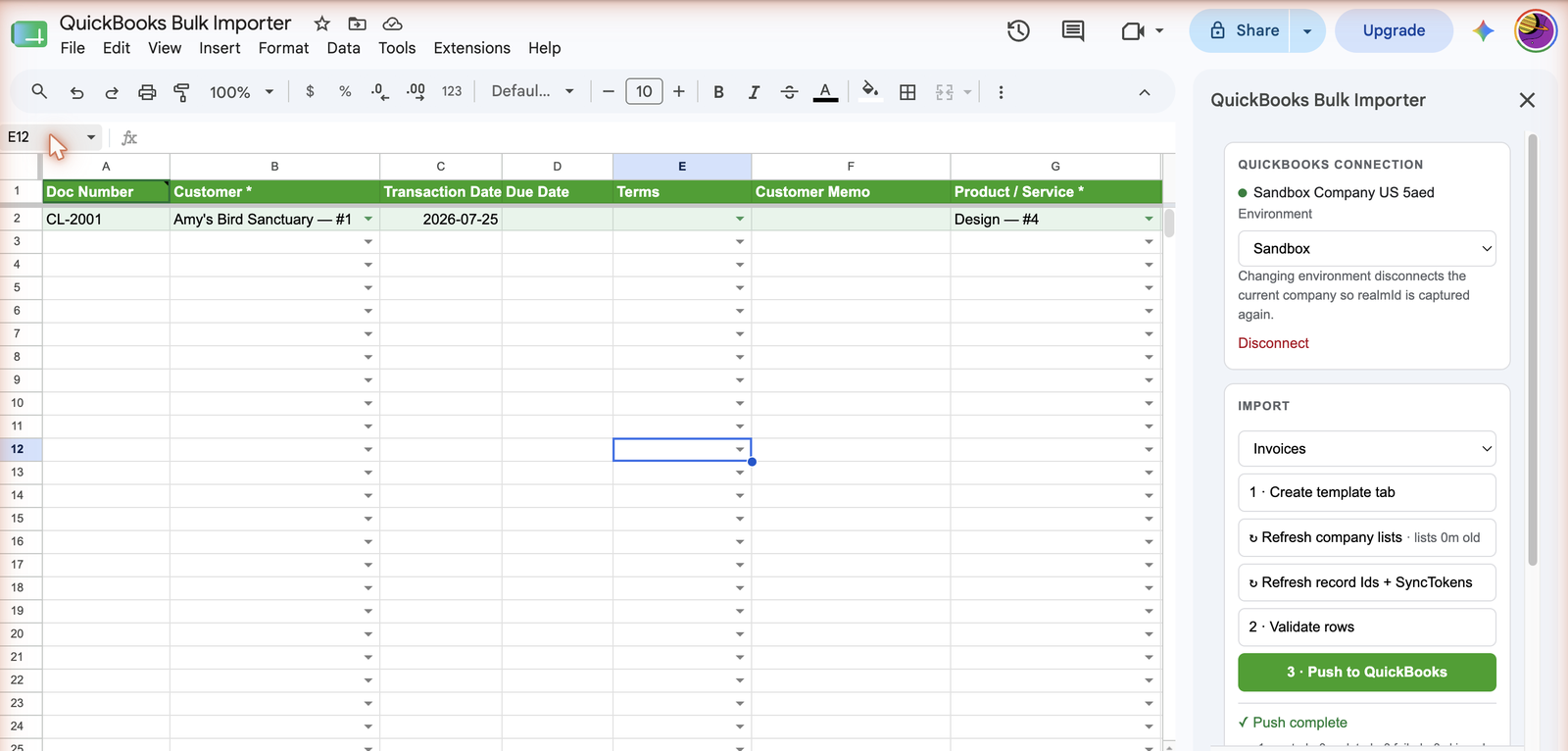The width and height of the screenshot is (1568, 751).
Task: Click the Disconnect link
Action: (1273, 343)
